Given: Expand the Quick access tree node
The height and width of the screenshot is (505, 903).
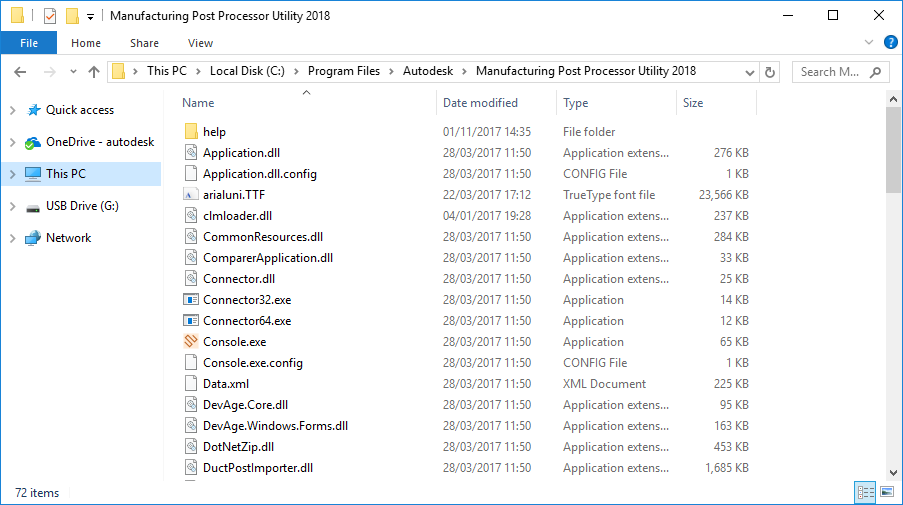Looking at the screenshot, I should (x=13, y=110).
